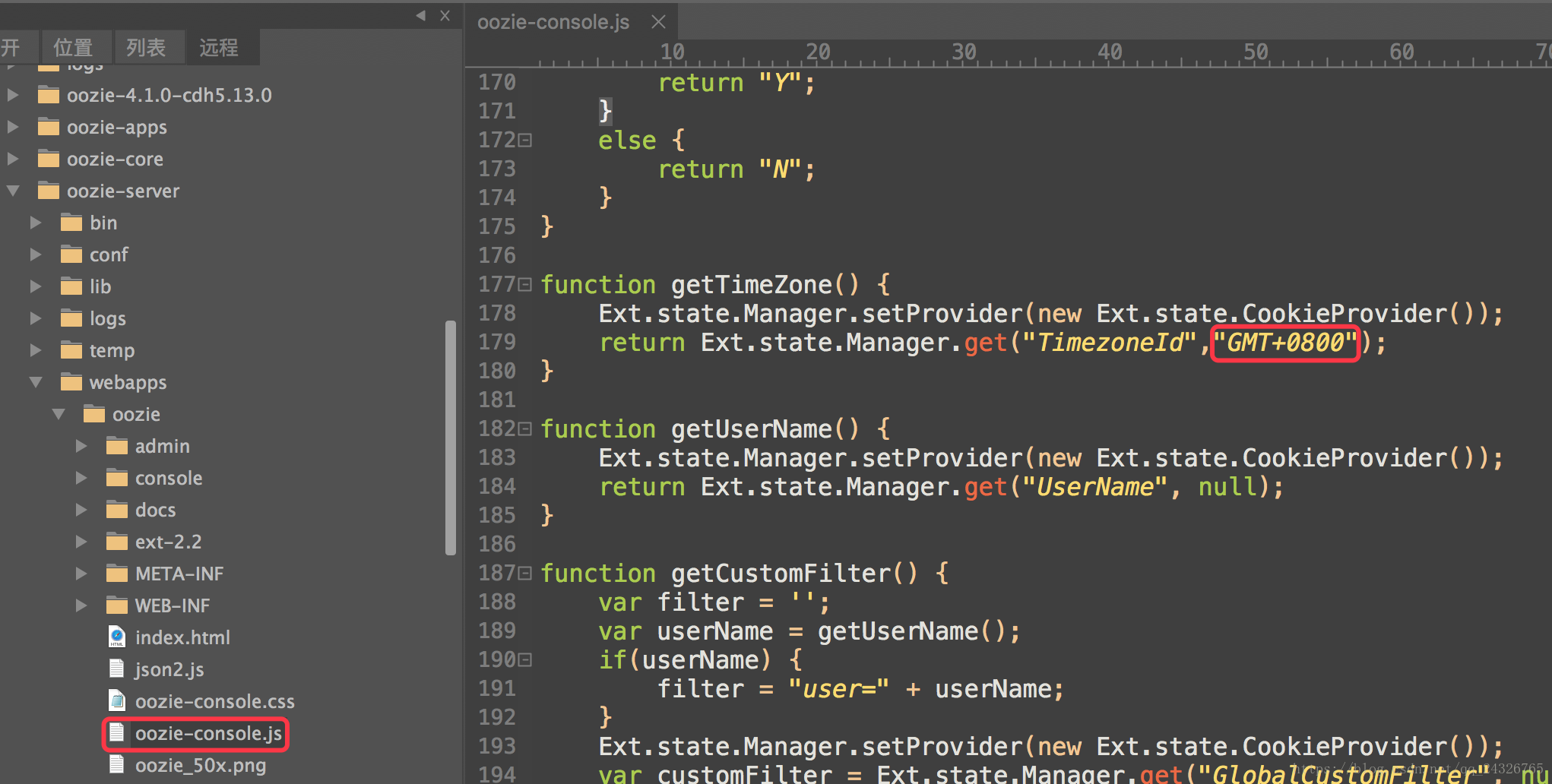Select the index.html file name

[x=182, y=637]
